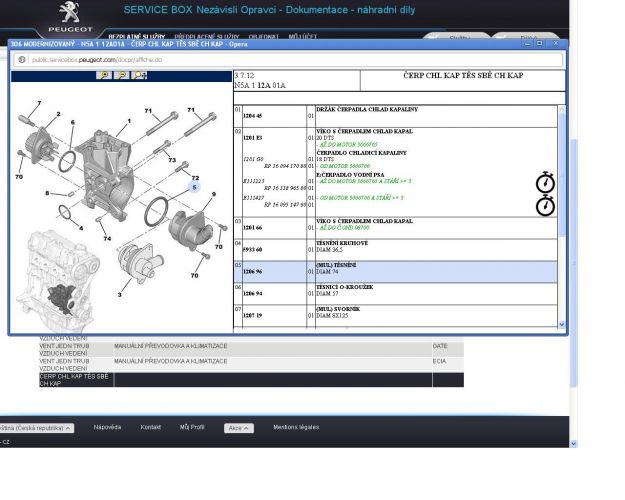Select highlighted part row 1206 96

pos(395,272)
